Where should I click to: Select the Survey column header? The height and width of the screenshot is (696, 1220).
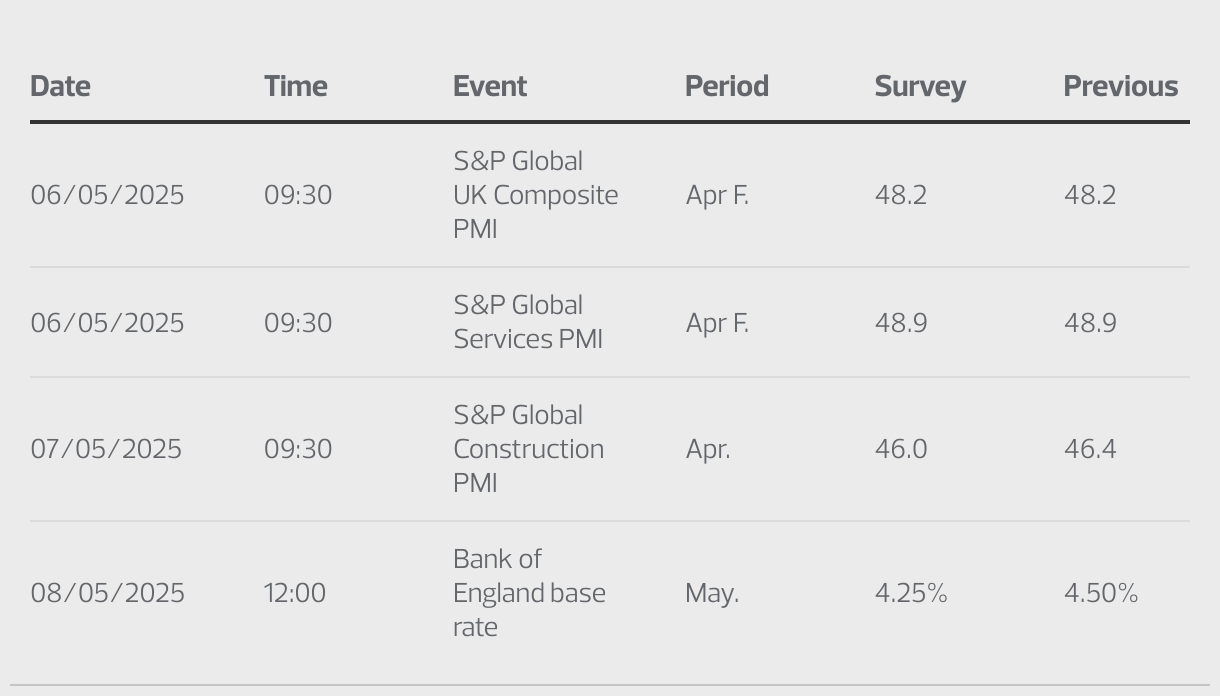tap(920, 86)
